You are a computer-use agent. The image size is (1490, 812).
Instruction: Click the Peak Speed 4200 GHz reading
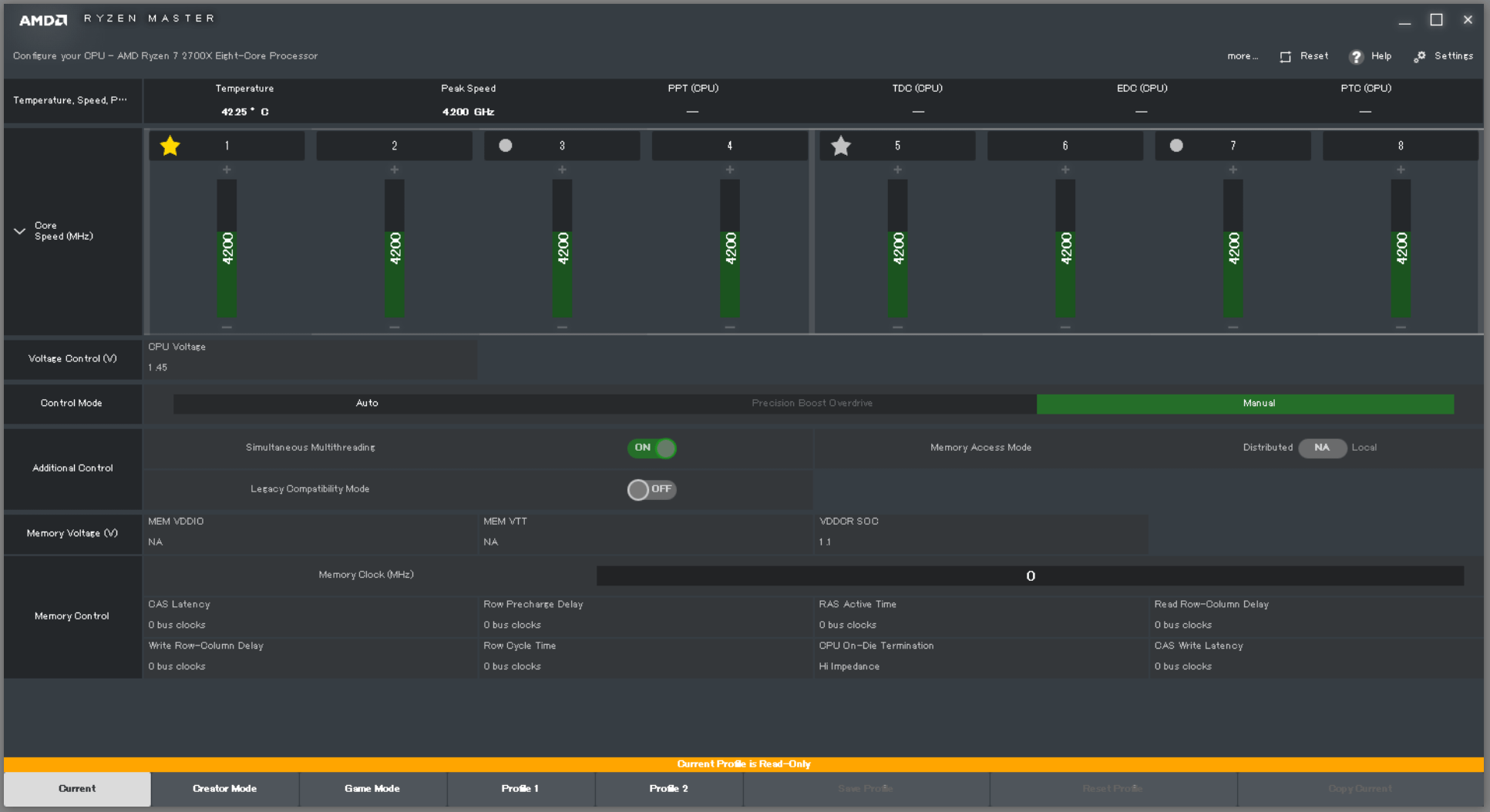[468, 112]
